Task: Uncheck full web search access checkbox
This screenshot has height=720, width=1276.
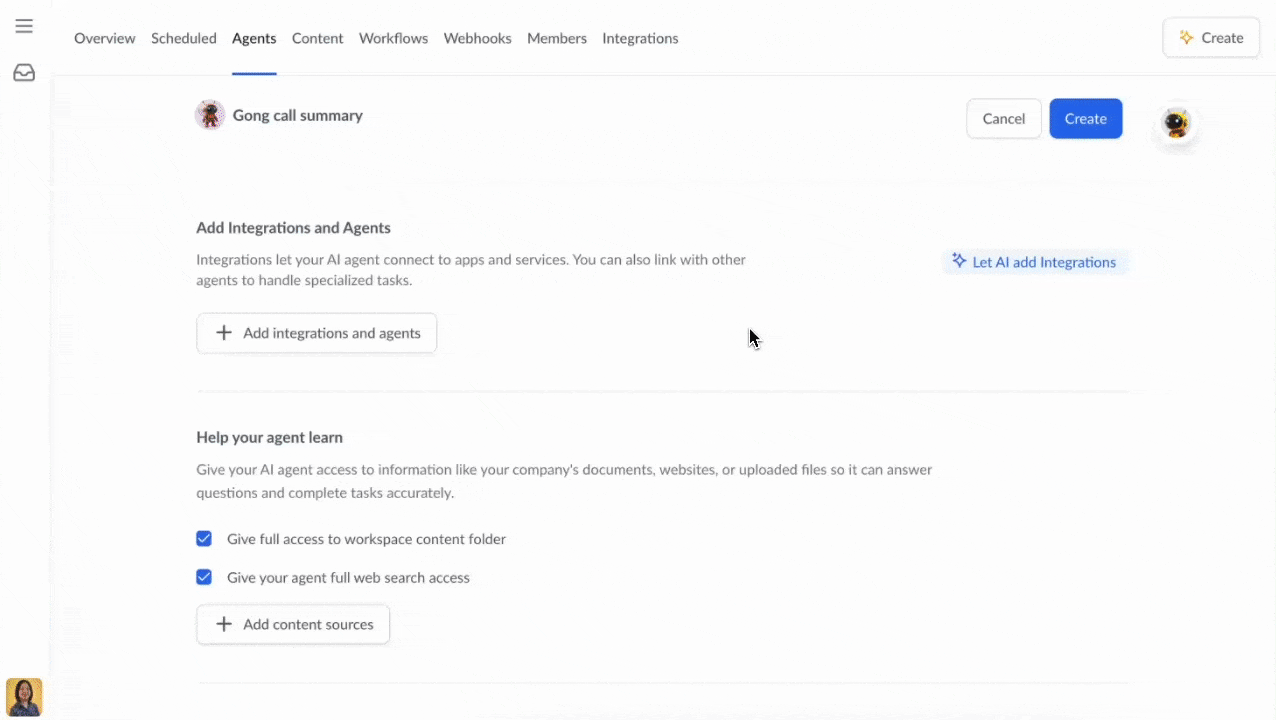Action: [204, 577]
